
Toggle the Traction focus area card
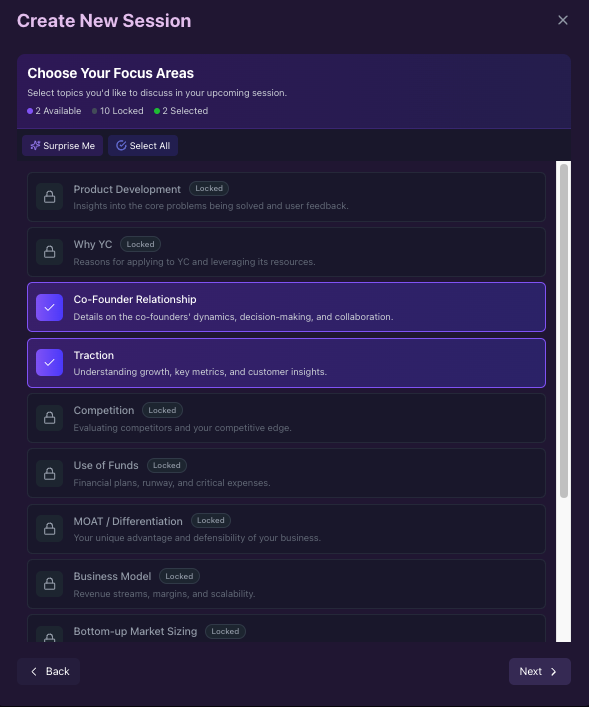tap(286, 363)
